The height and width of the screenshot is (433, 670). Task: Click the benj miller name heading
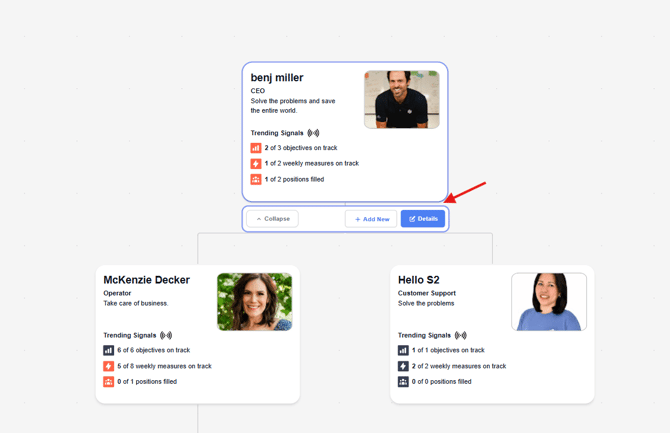277,77
